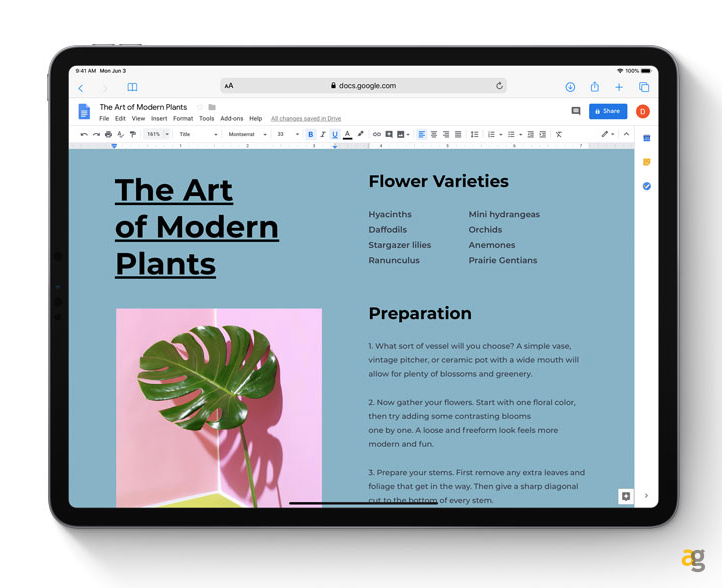This screenshot has width=722, height=588.
Task: Add a comment from toolbar
Action: (389, 134)
